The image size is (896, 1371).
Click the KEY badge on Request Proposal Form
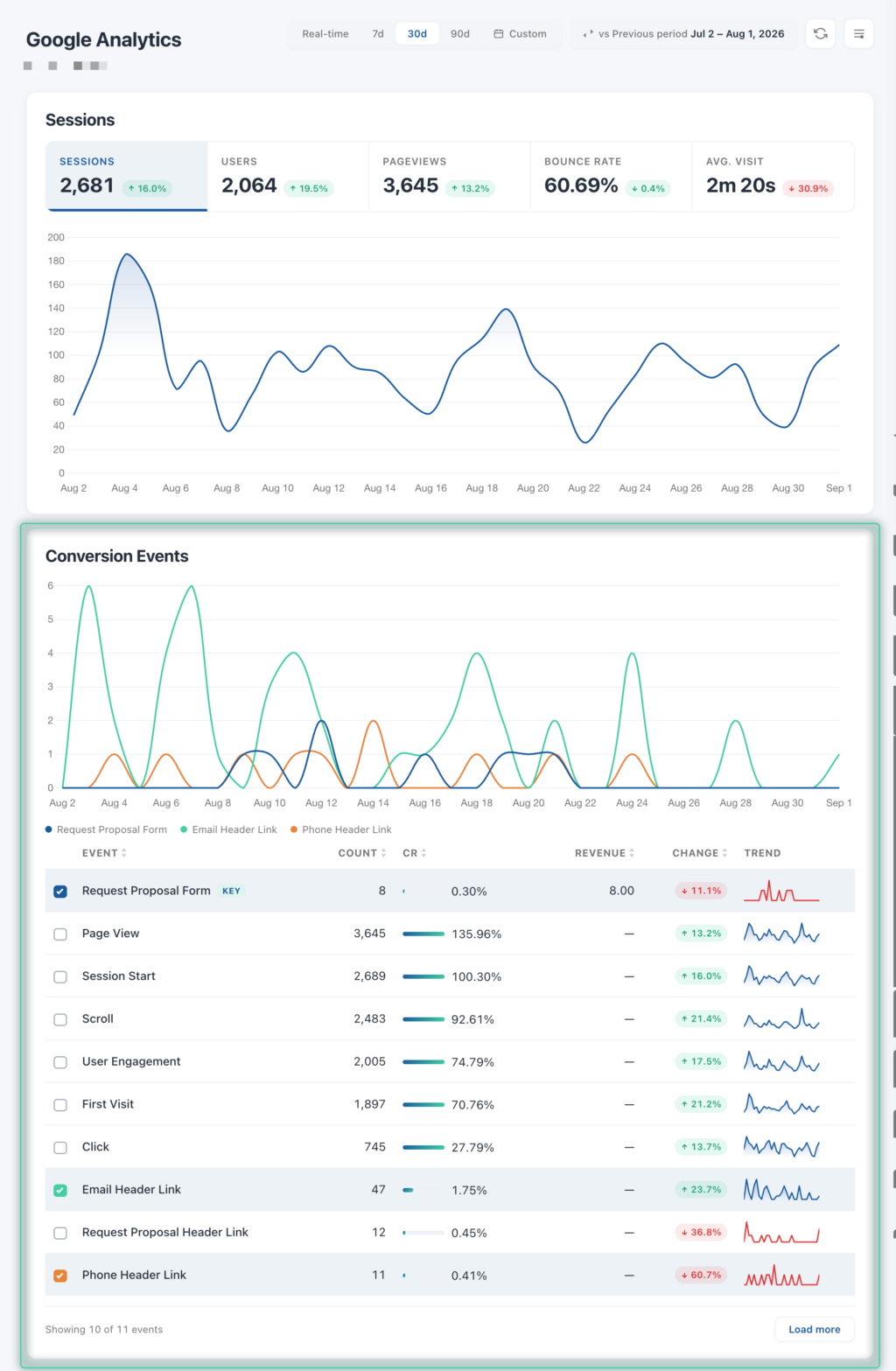(231, 891)
